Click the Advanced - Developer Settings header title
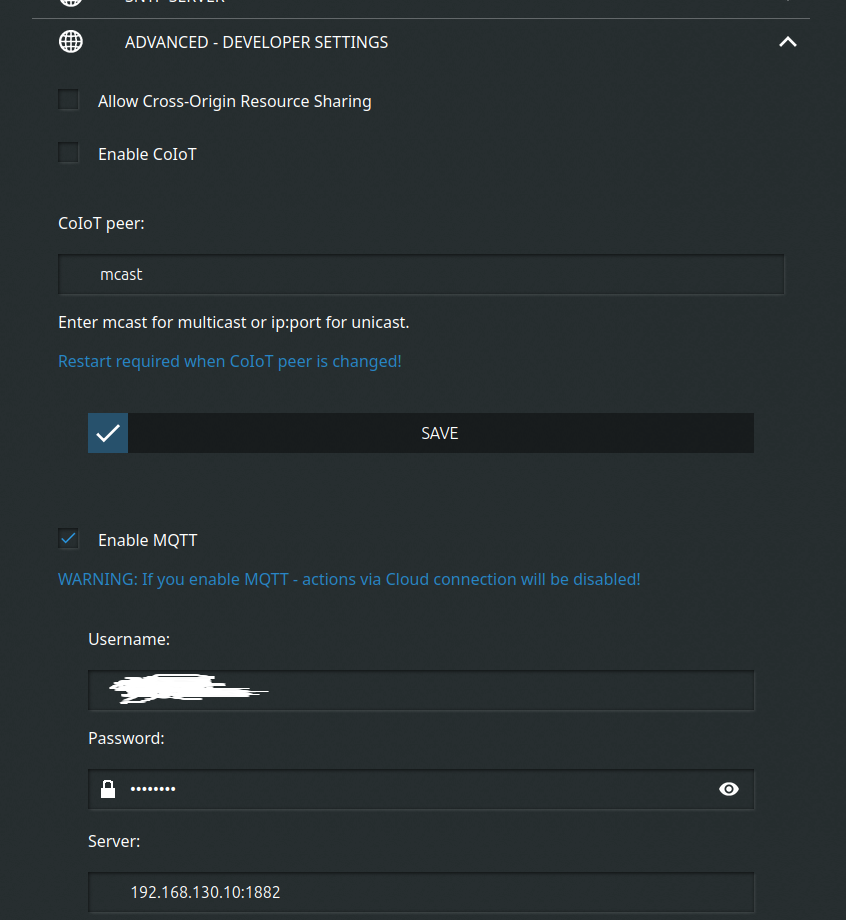The image size is (846, 920). (x=256, y=42)
